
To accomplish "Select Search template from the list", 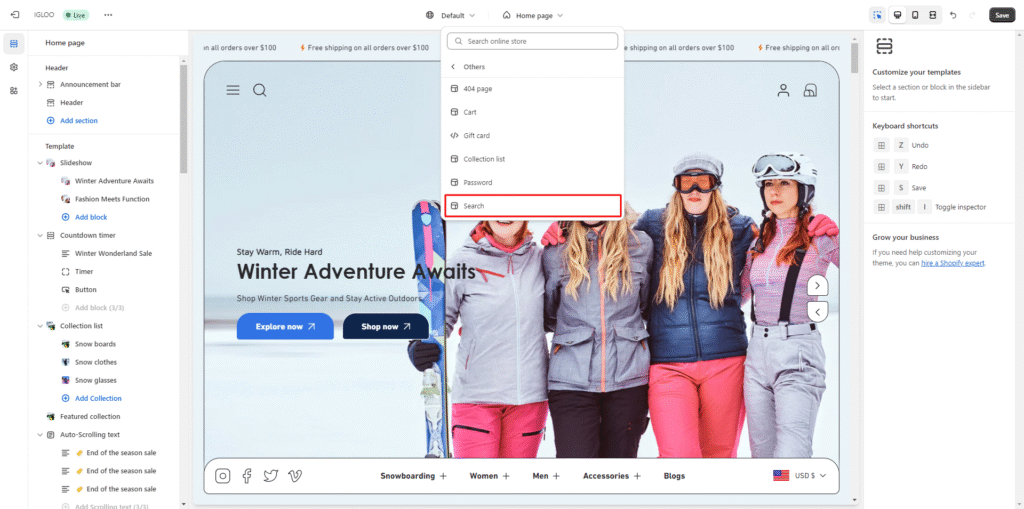I will (x=533, y=206).
